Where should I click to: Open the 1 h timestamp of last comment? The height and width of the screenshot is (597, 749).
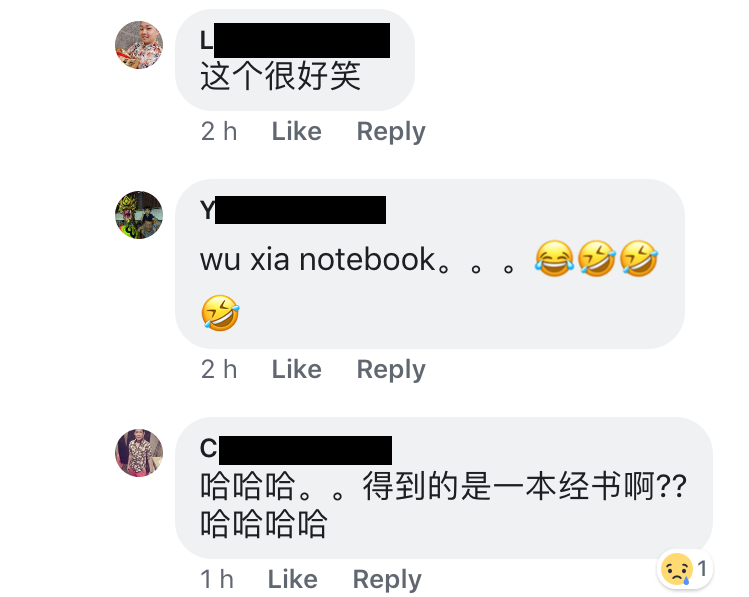pos(217,579)
